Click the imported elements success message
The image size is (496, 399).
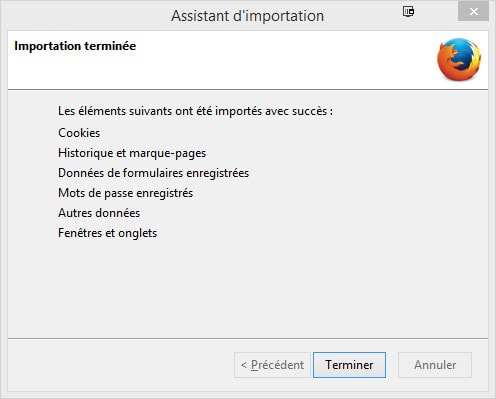(x=195, y=111)
